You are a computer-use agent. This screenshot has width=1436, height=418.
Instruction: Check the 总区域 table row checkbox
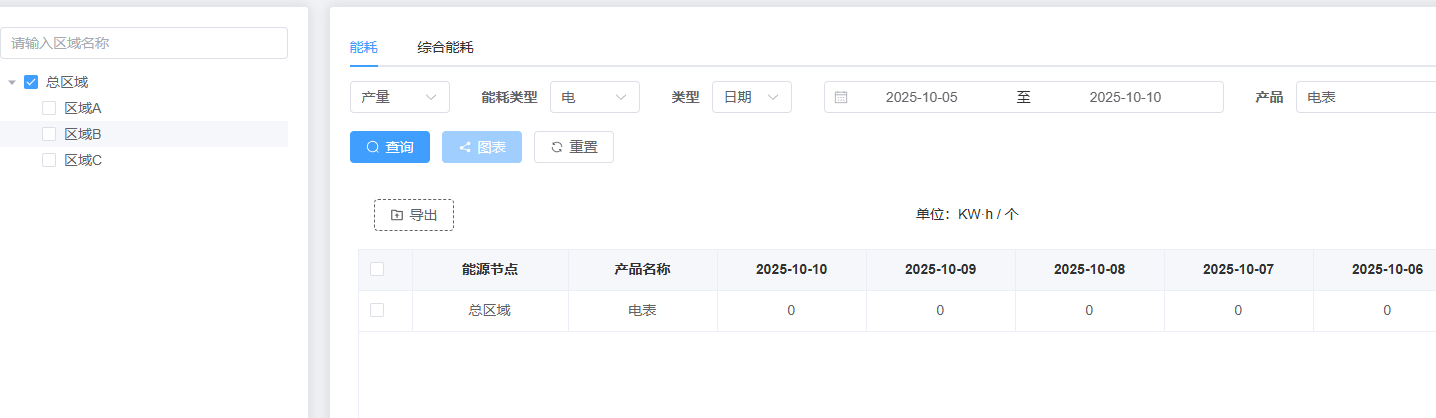[x=377, y=310]
